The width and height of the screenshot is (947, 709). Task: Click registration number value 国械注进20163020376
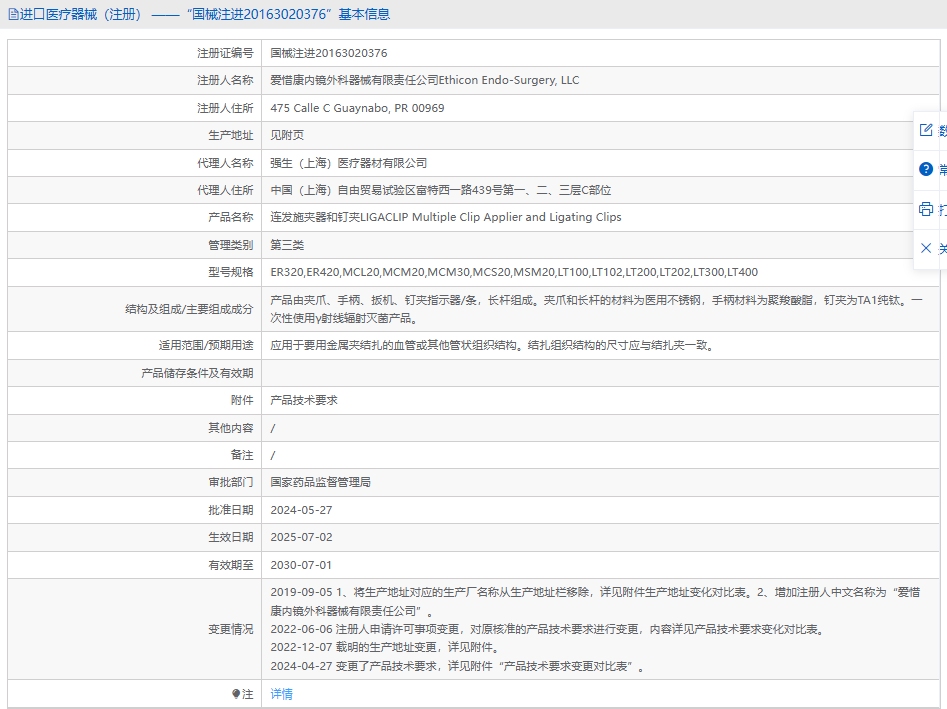tap(328, 53)
